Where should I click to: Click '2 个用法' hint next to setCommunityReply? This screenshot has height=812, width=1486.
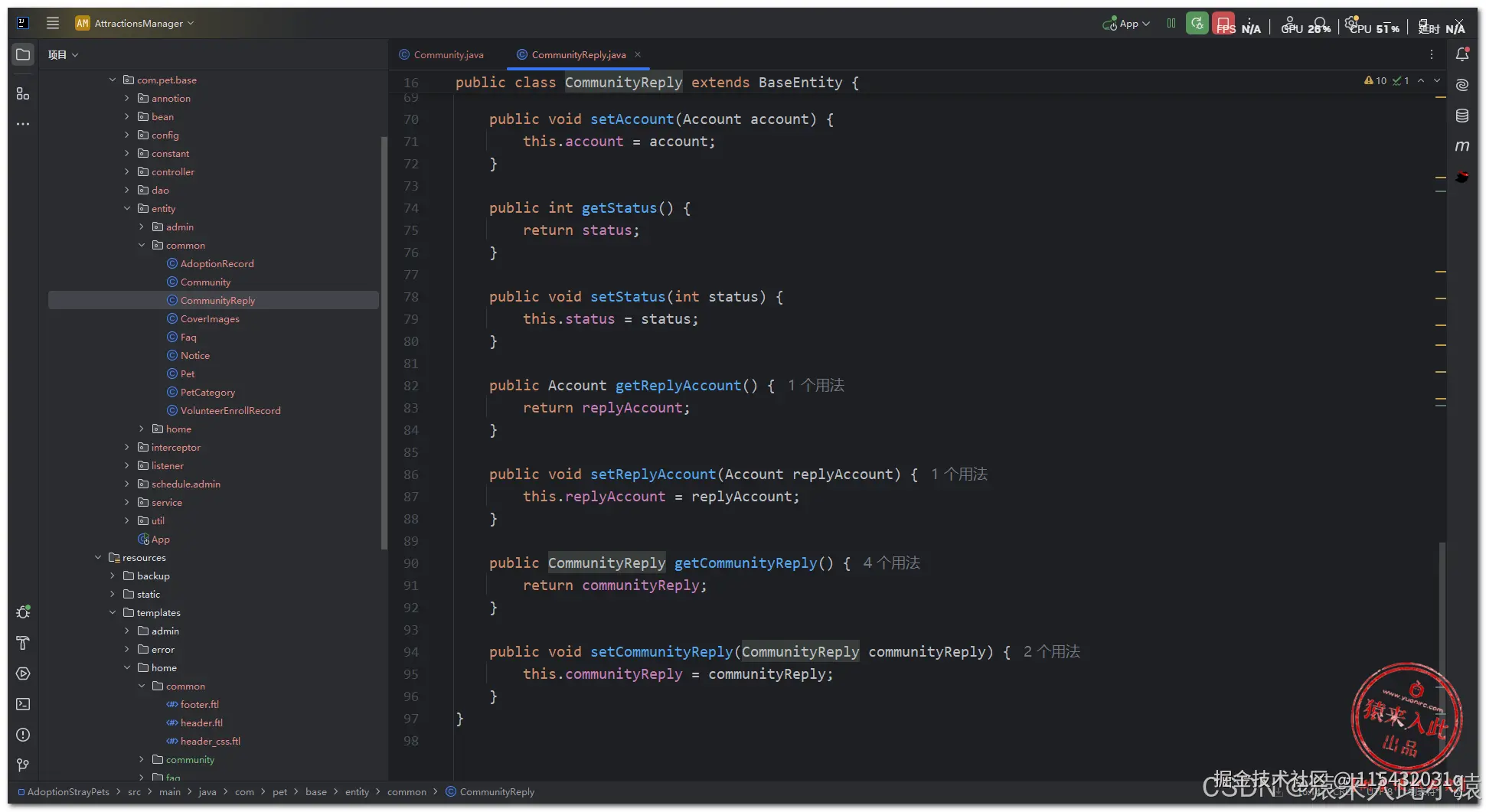click(x=1052, y=651)
